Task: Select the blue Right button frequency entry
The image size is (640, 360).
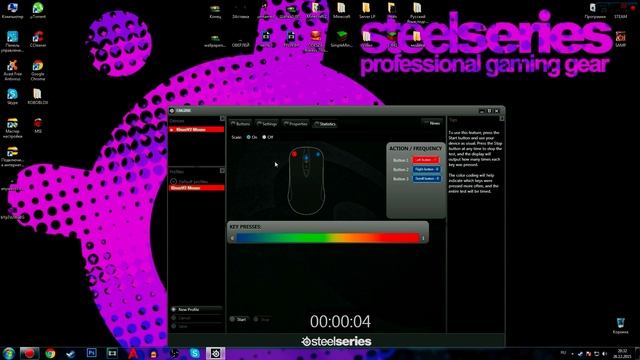Action: 426,169
